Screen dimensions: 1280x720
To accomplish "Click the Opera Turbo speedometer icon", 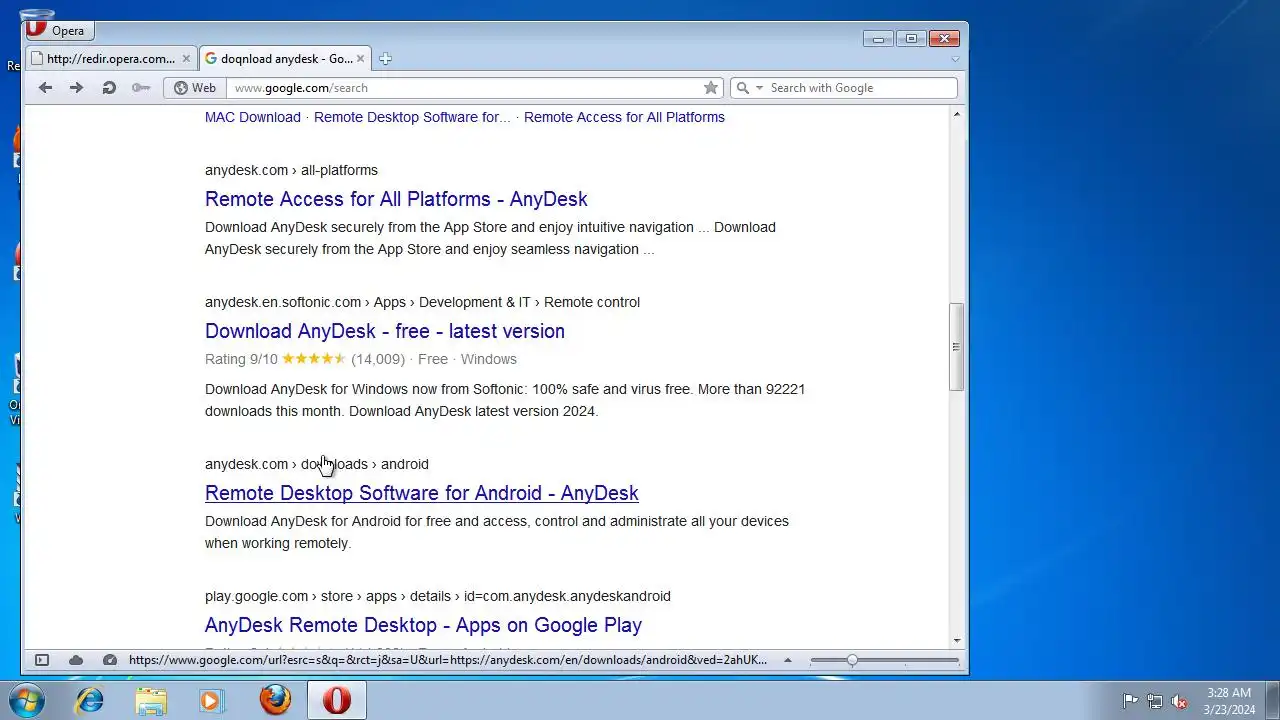I will tap(110, 660).
